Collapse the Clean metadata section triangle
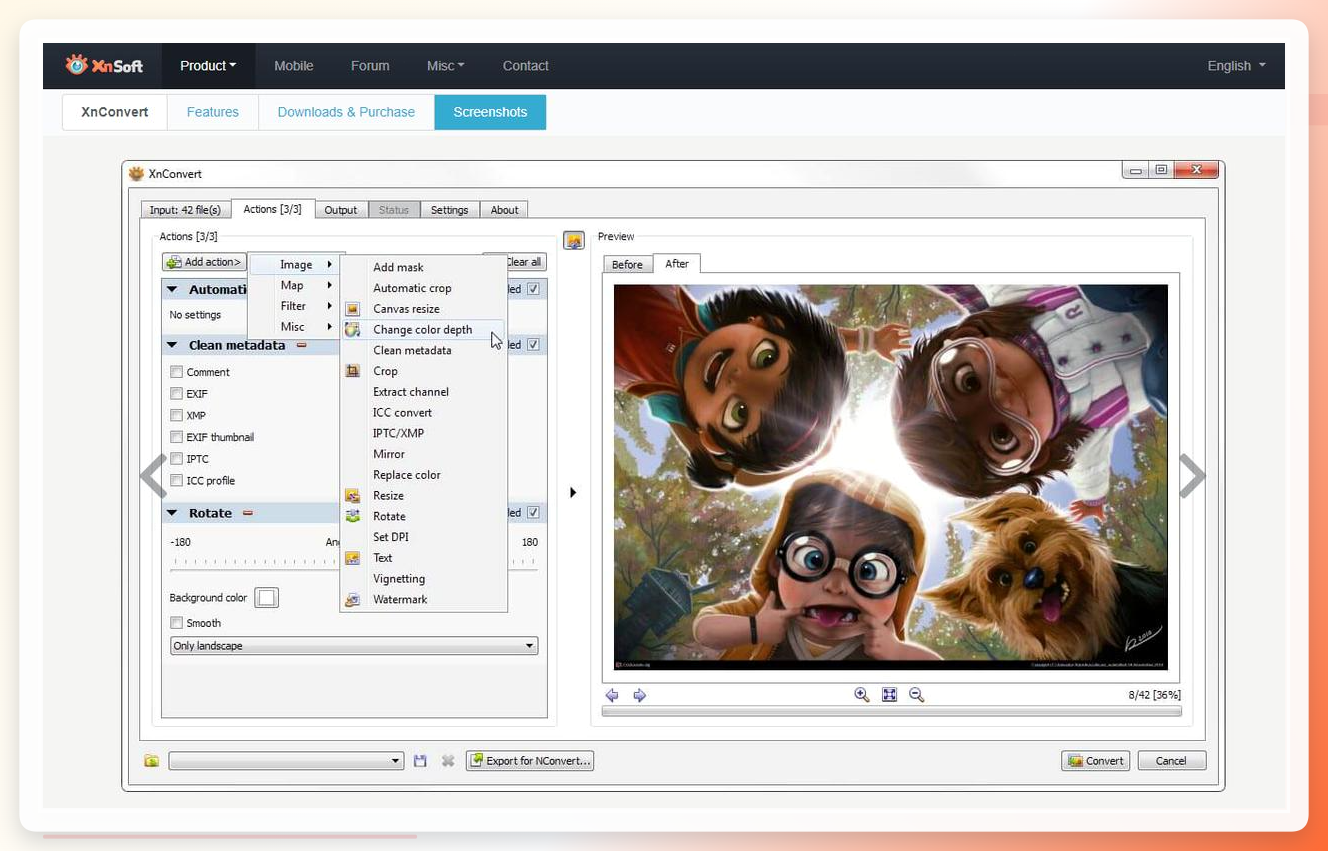1328x851 pixels. coord(172,345)
